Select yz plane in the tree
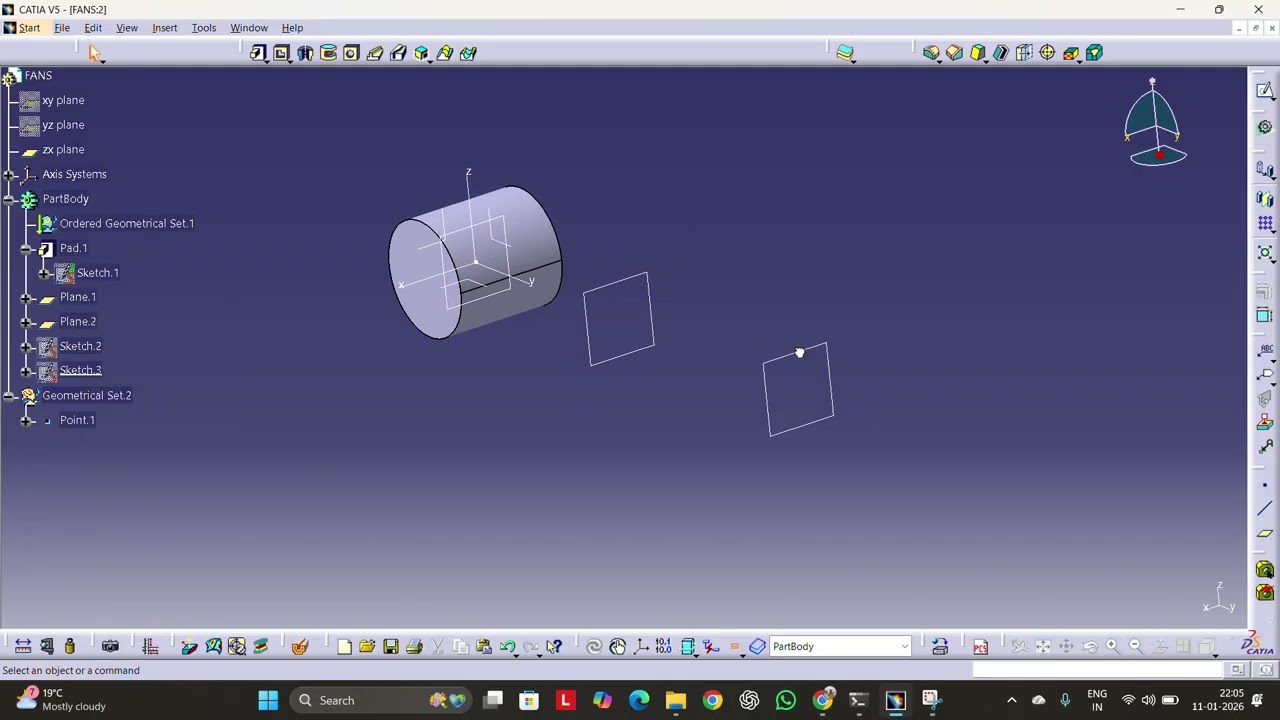The width and height of the screenshot is (1280, 720). click(63, 125)
